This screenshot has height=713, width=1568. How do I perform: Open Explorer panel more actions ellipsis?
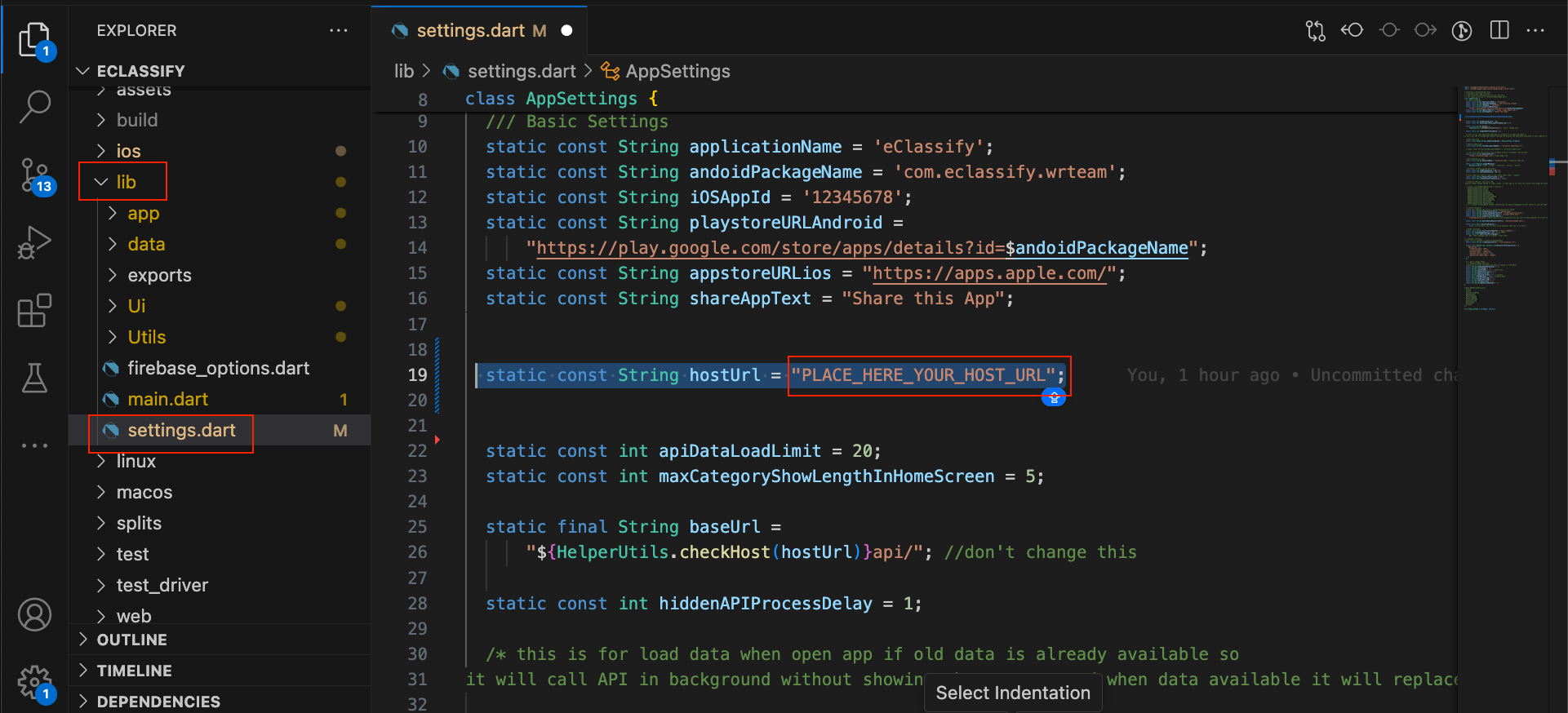338,30
